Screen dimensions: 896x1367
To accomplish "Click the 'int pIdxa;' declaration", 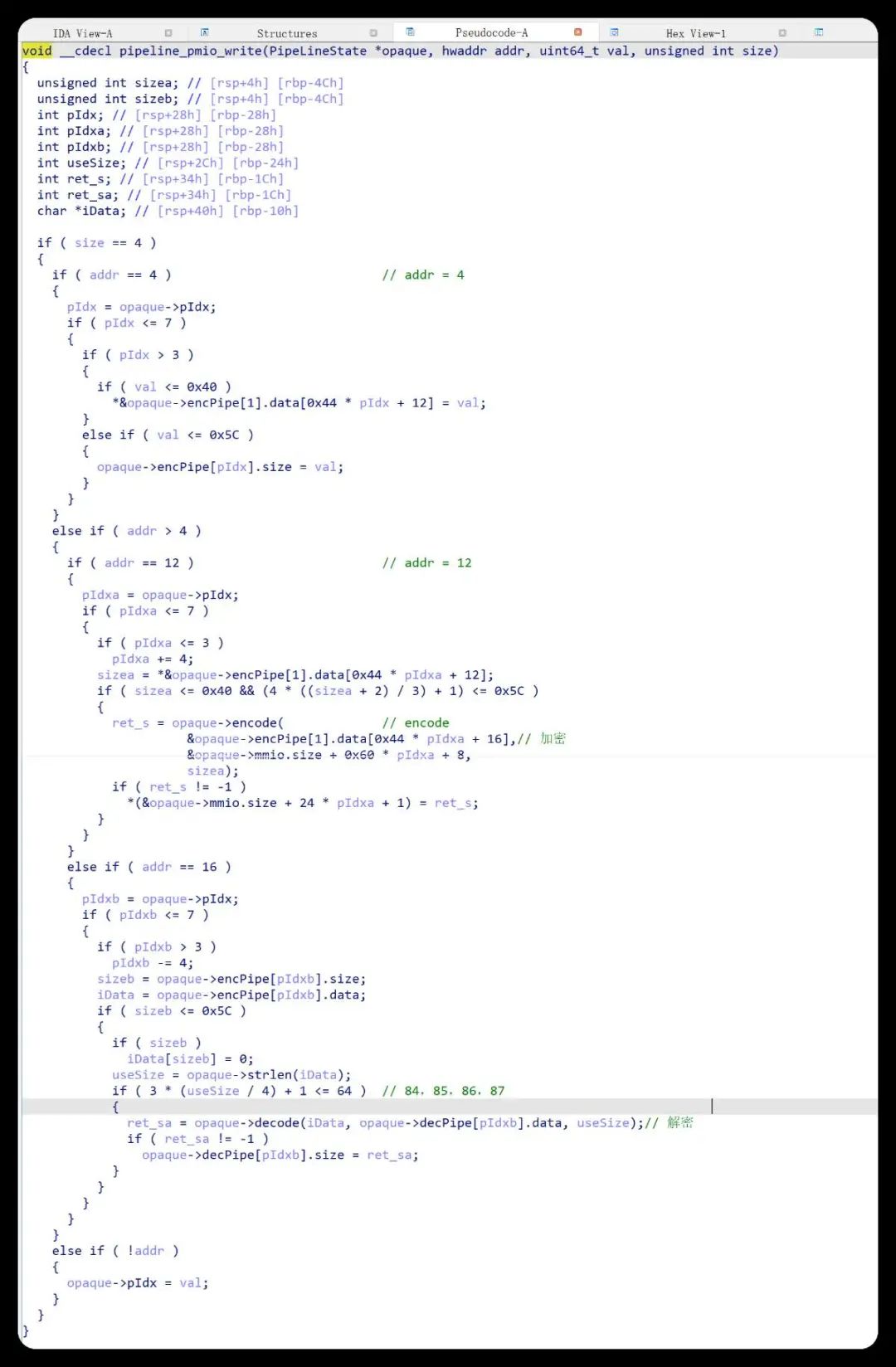I will [74, 131].
